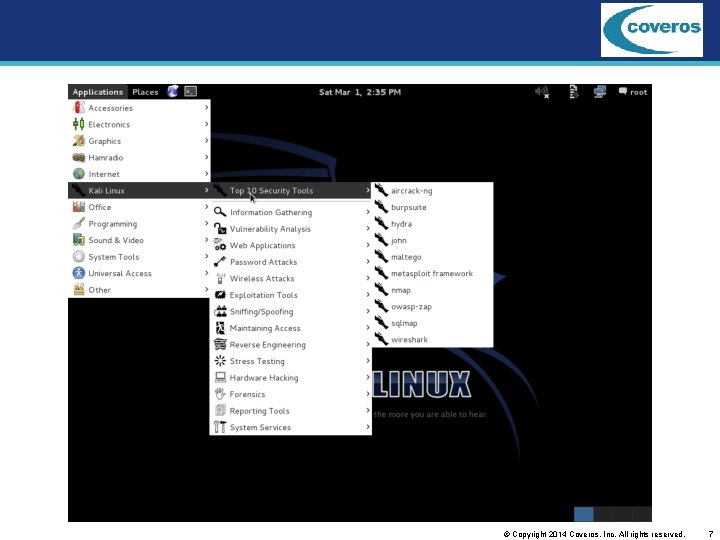Viewport: 720px width, 540px height.
Task: Click the Wireless Attacks antenna icon
Action: tap(220, 278)
